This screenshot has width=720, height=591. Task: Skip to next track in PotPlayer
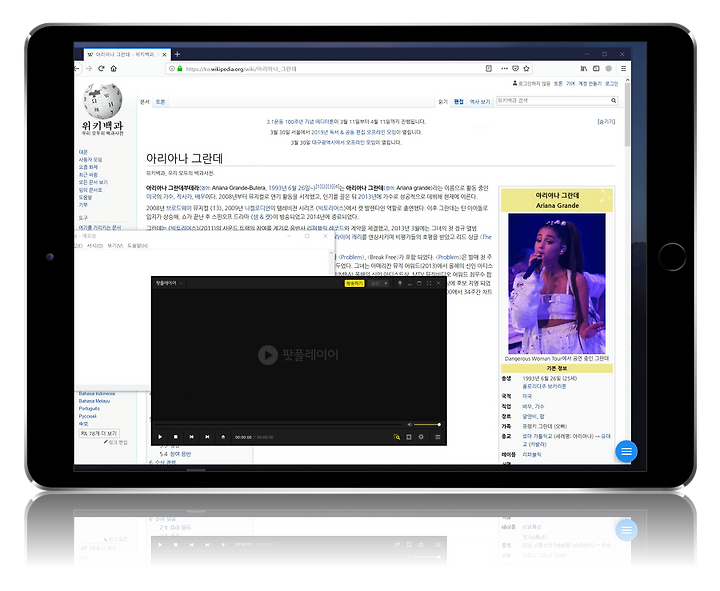point(207,437)
